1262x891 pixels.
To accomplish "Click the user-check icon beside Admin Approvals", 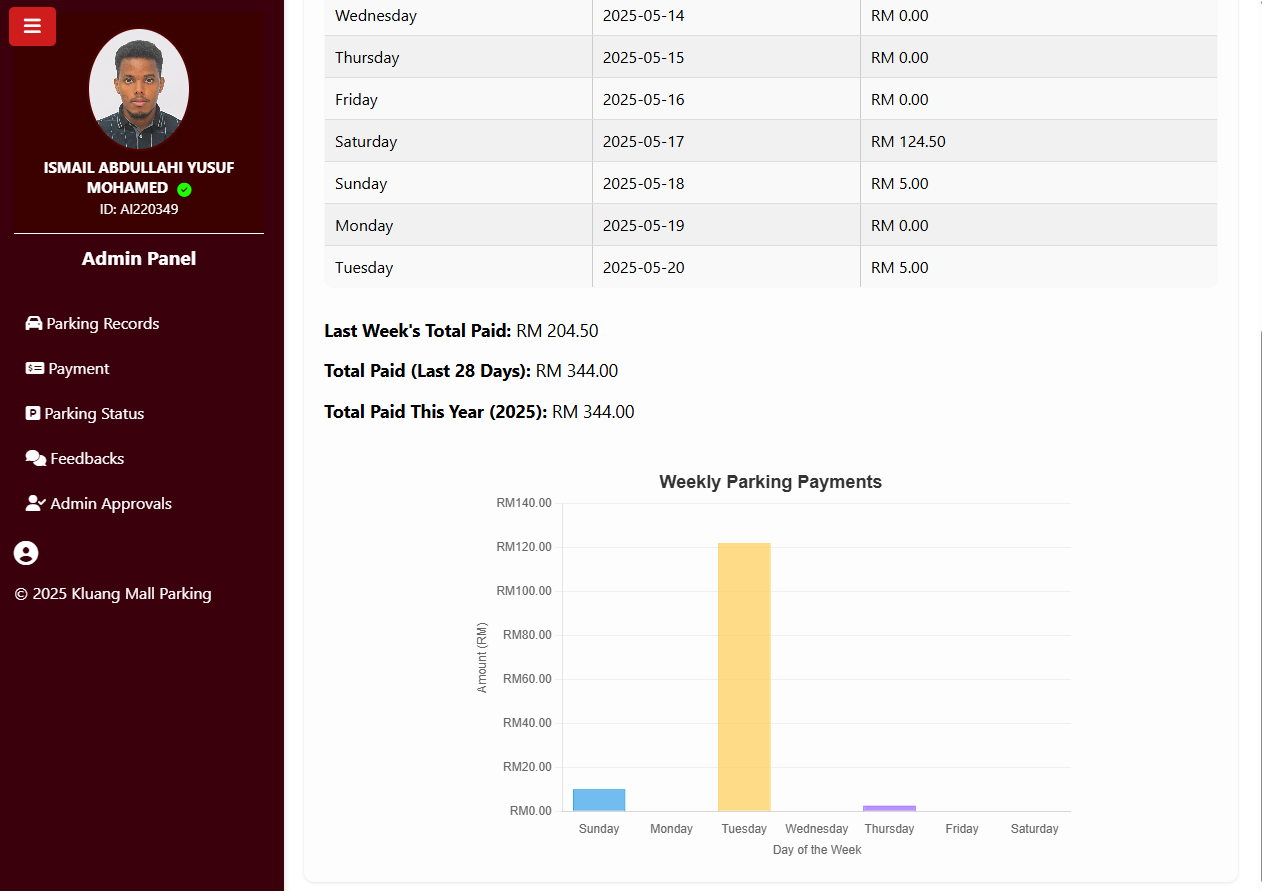I will tap(36, 503).
